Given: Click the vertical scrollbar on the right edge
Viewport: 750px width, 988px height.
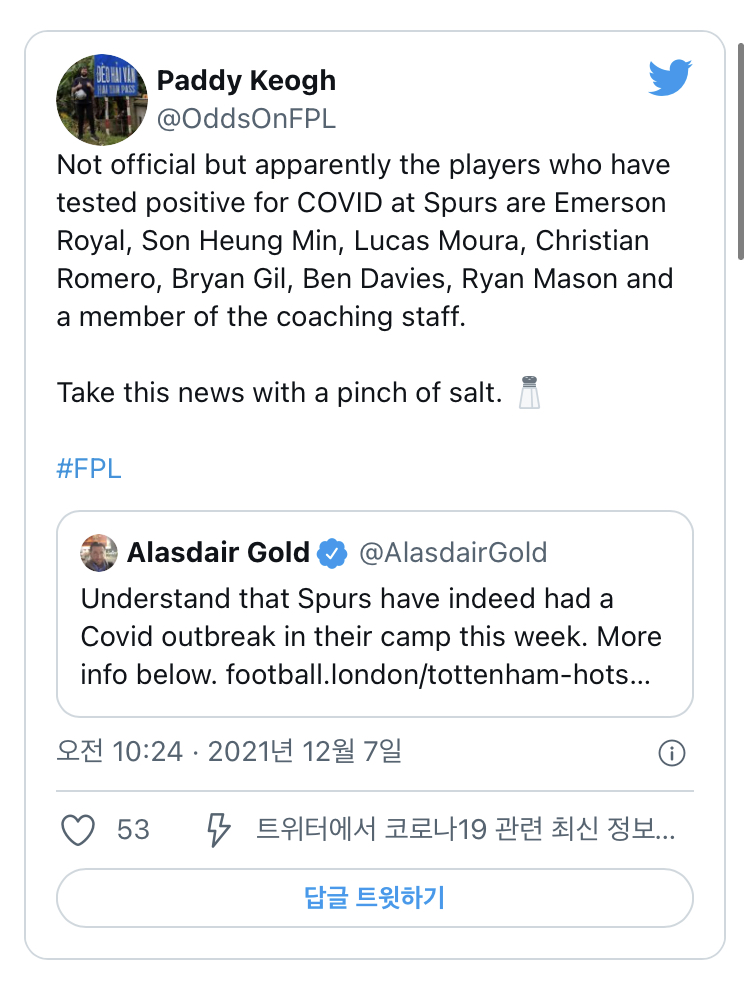Looking at the screenshot, I should click(x=740, y=150).
